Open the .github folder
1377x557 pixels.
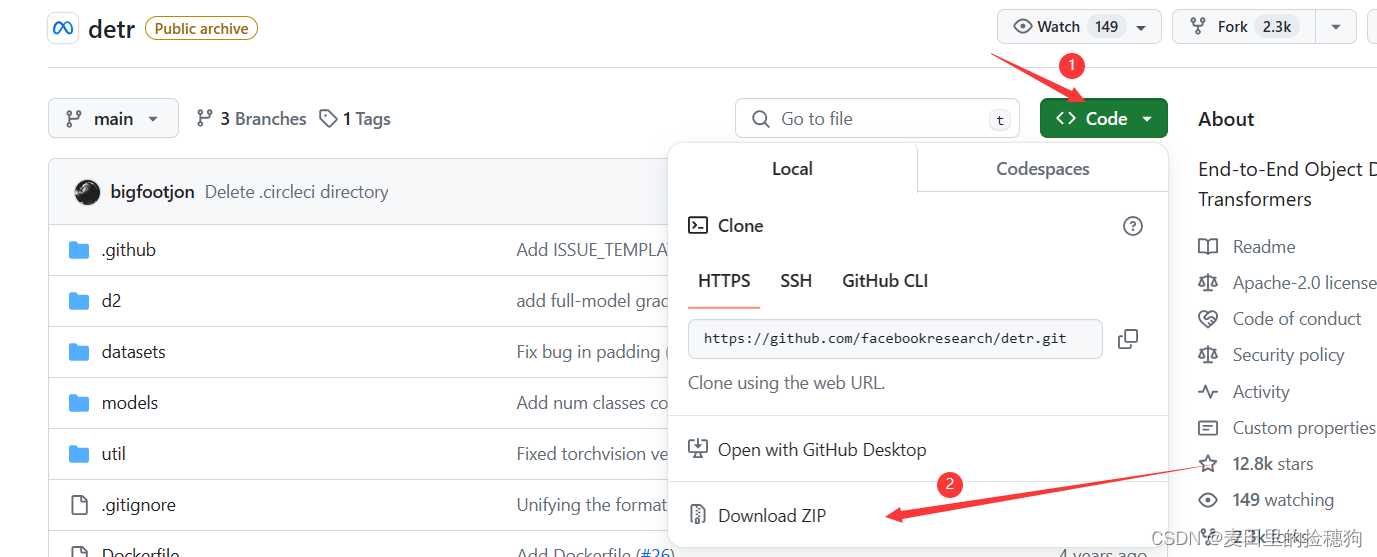point(129,250)
